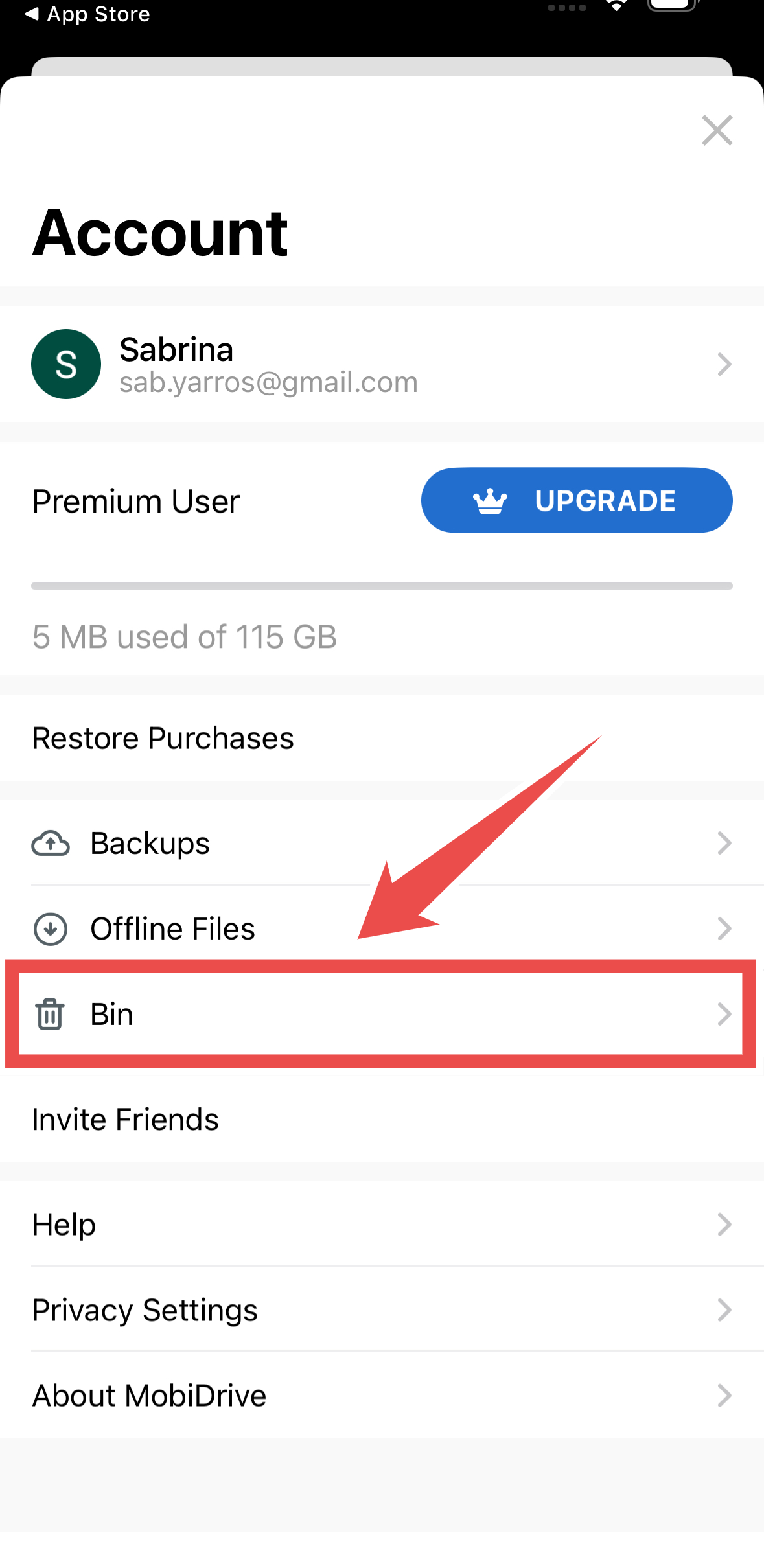Close the Account sheet with X icon
Image resolution: width=764 pixels, height=1568 pixels.
coord(717,130)
